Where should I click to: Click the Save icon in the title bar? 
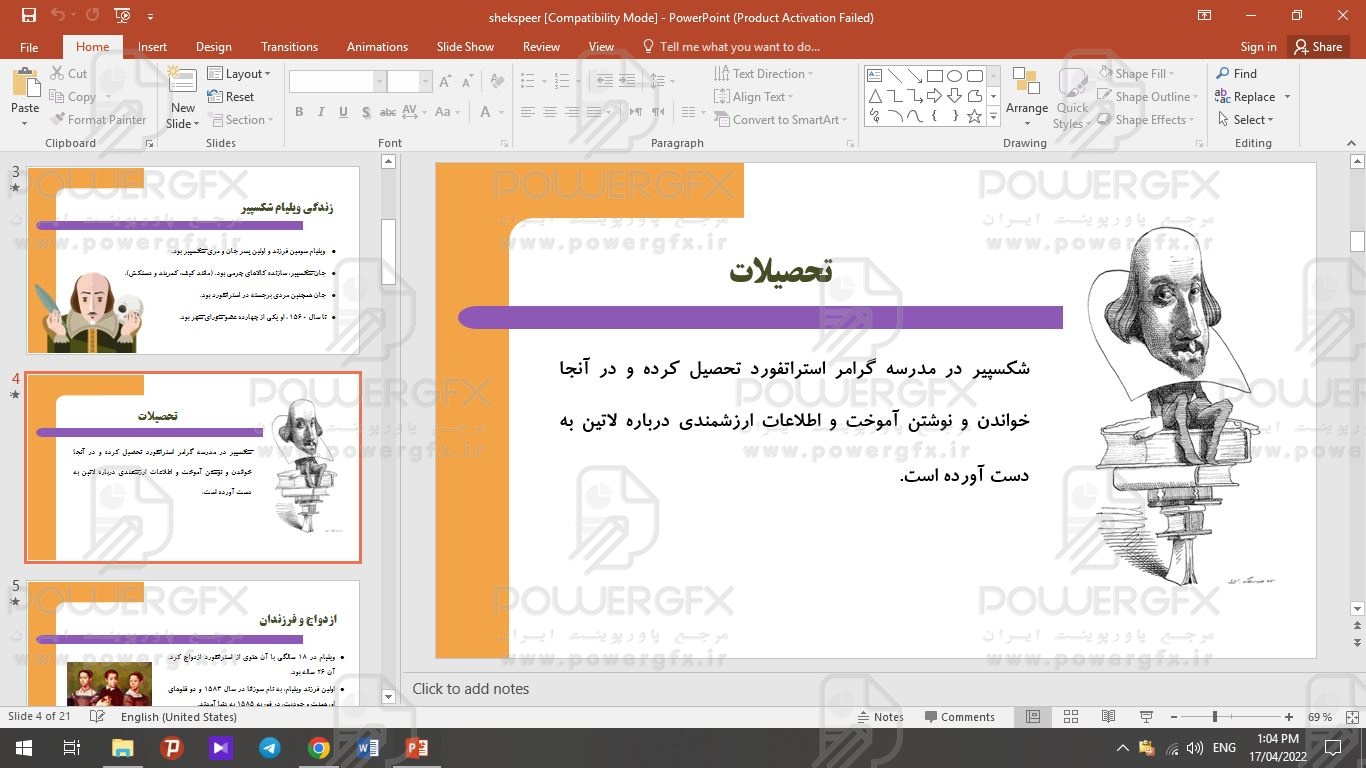click(28, 16)
